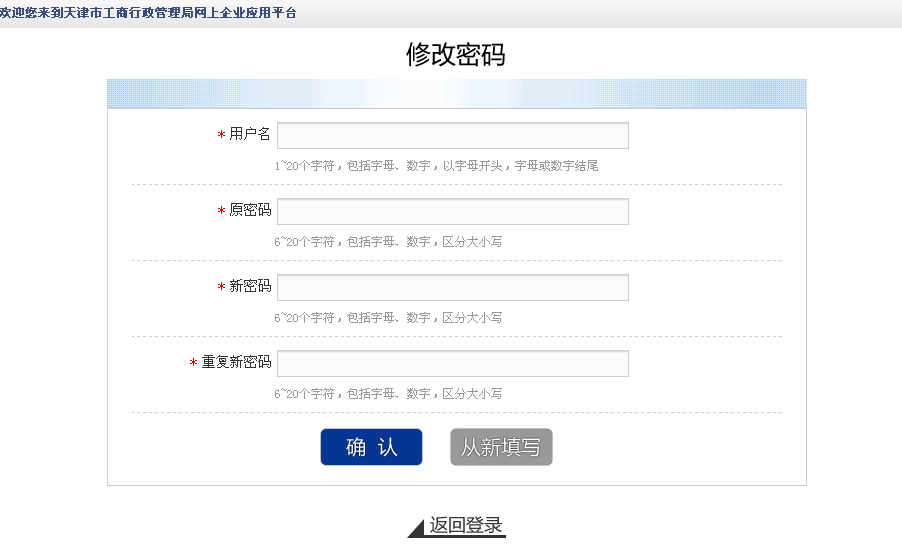Click the 用户名 input field
The image size is (902, 544).
[x=452, y=135]
